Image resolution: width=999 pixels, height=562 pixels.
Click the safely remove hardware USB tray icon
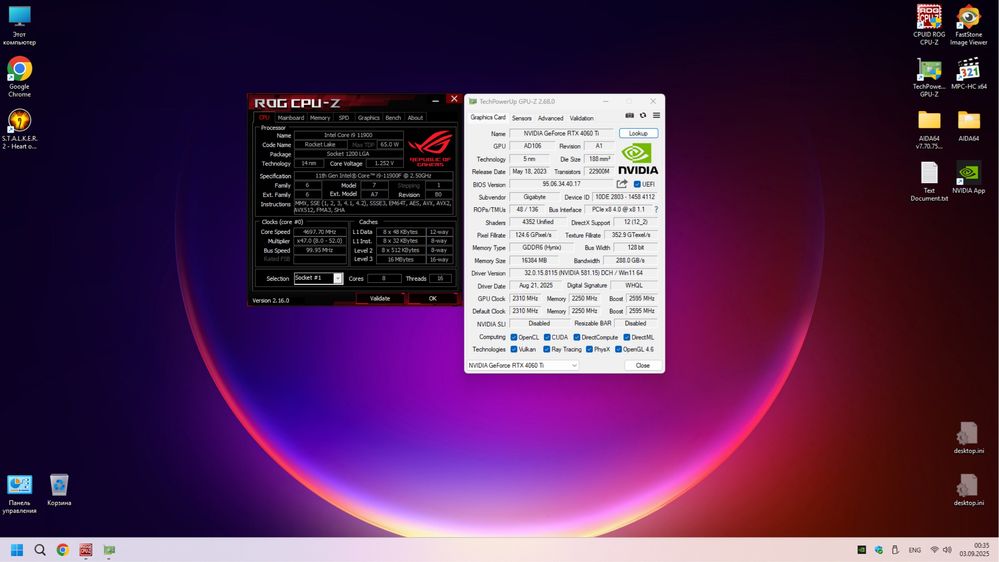pos(895,550)
